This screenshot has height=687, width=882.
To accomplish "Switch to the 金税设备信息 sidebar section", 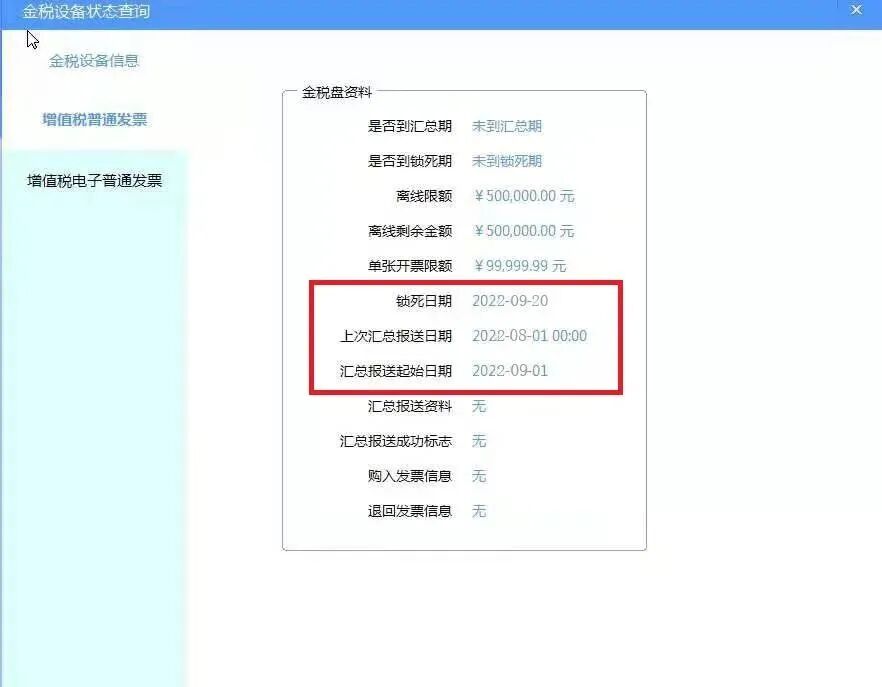I will coord(95,61).
